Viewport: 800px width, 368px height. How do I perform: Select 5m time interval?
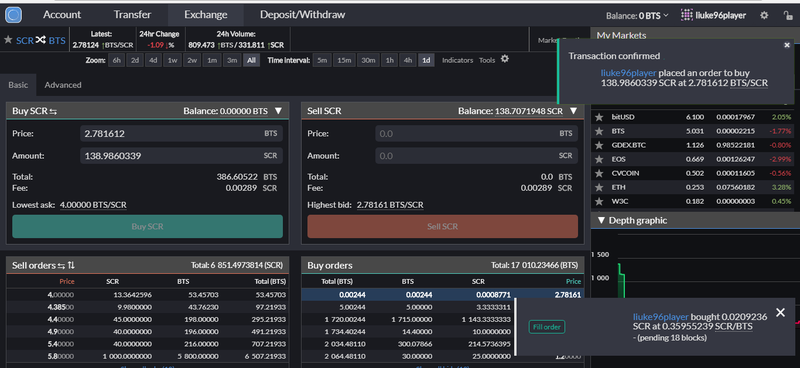pyautogui.click(x=321, y=60)
